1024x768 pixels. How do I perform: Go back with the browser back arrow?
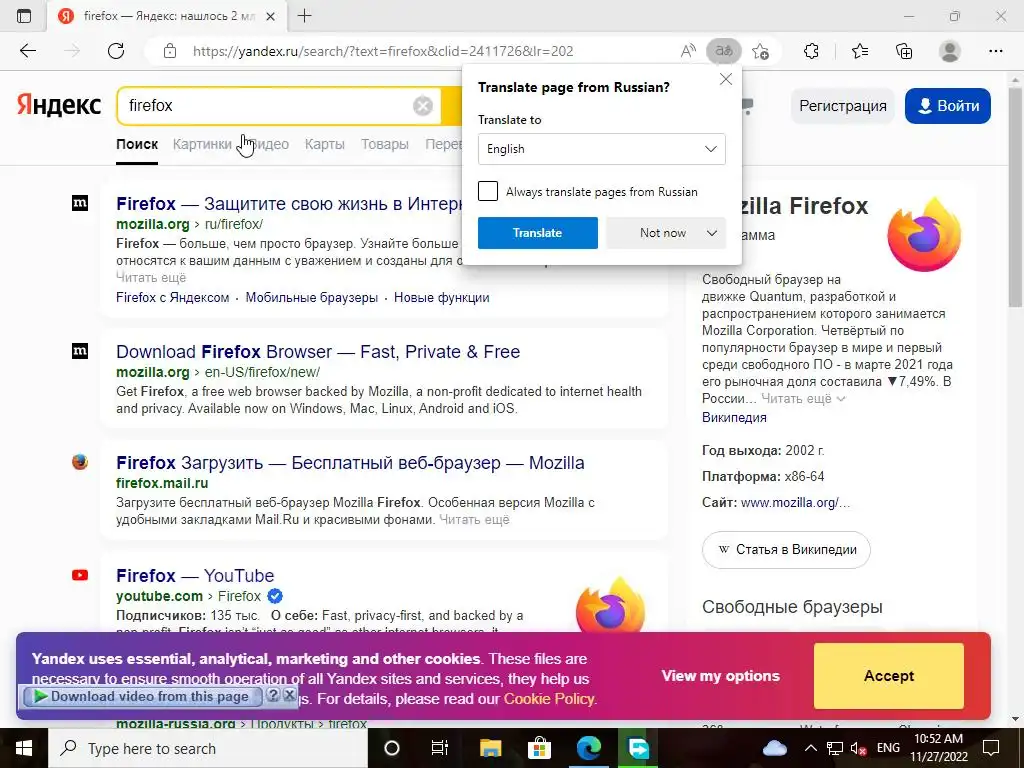pyautogui.click(x=28, y=51)
